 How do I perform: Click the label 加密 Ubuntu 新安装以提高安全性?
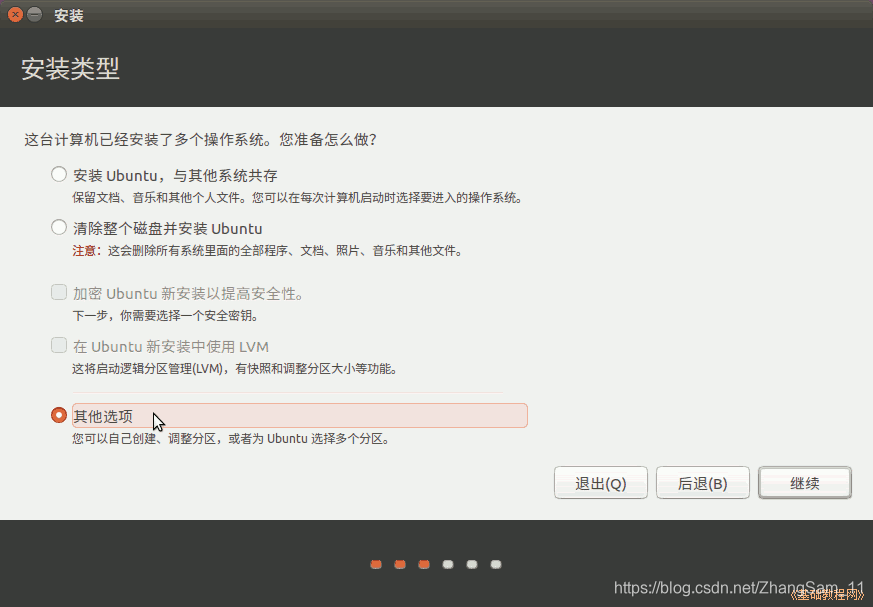point(188,293)
